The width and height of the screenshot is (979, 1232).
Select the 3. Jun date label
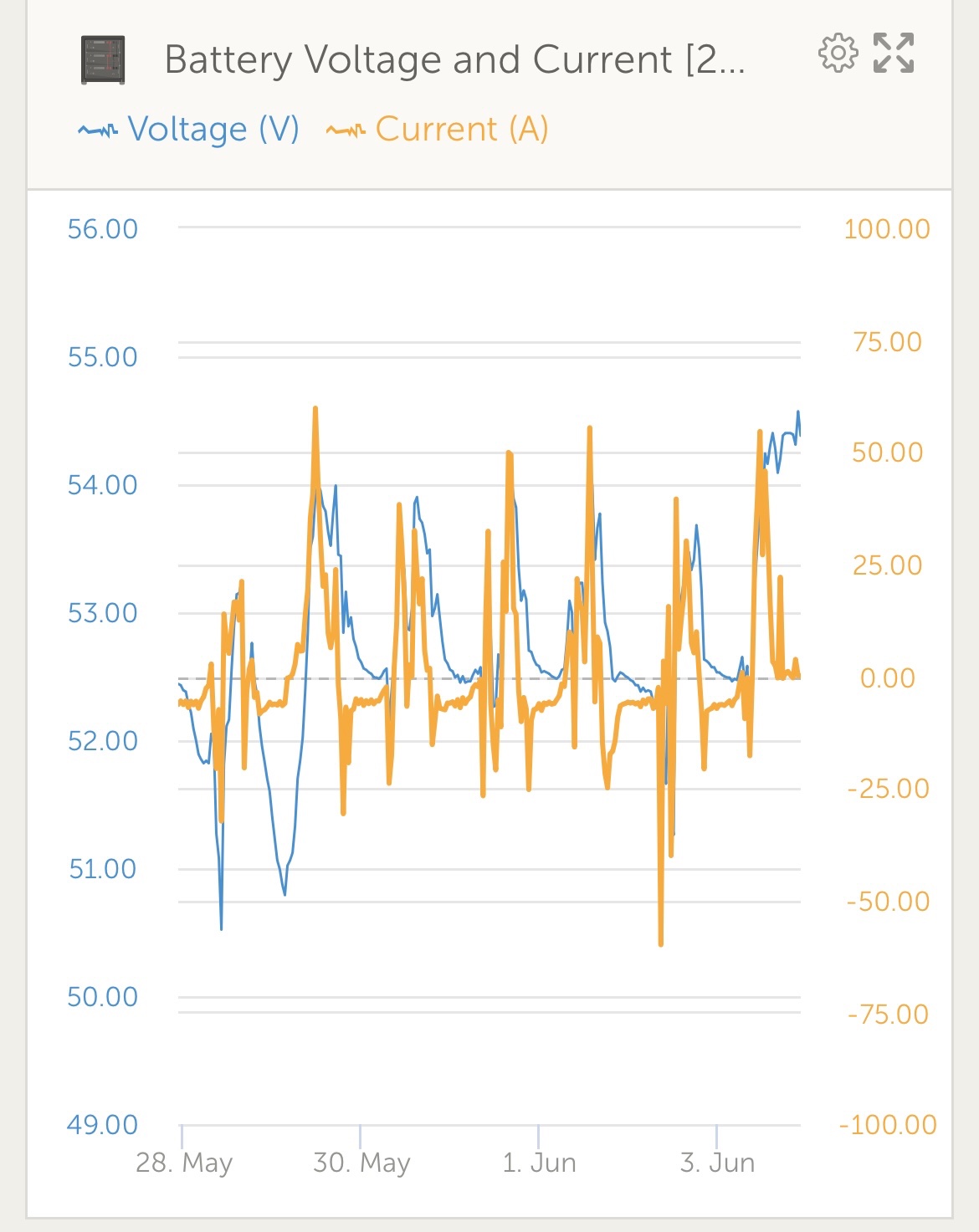click(717, 1163)
